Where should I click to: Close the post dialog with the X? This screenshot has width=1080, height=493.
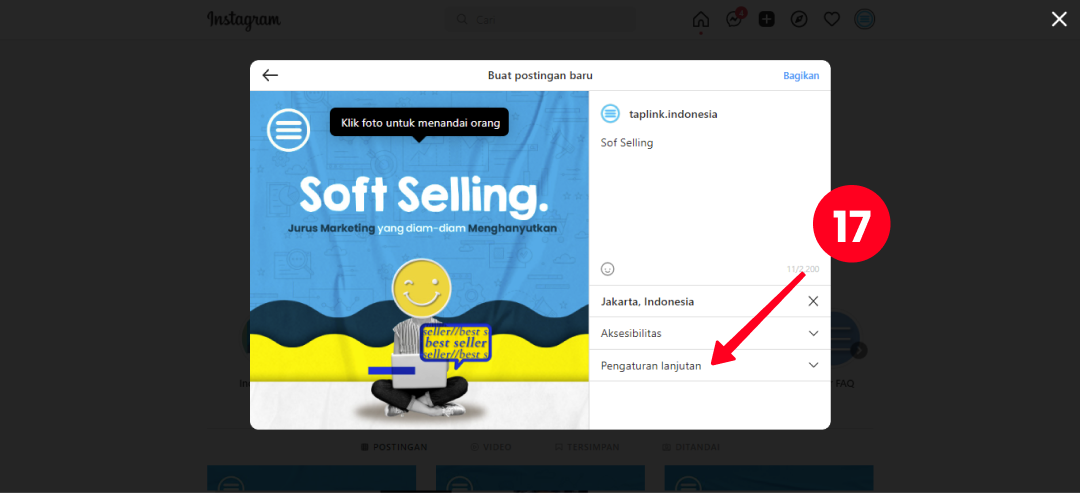tap(1059, 19)
